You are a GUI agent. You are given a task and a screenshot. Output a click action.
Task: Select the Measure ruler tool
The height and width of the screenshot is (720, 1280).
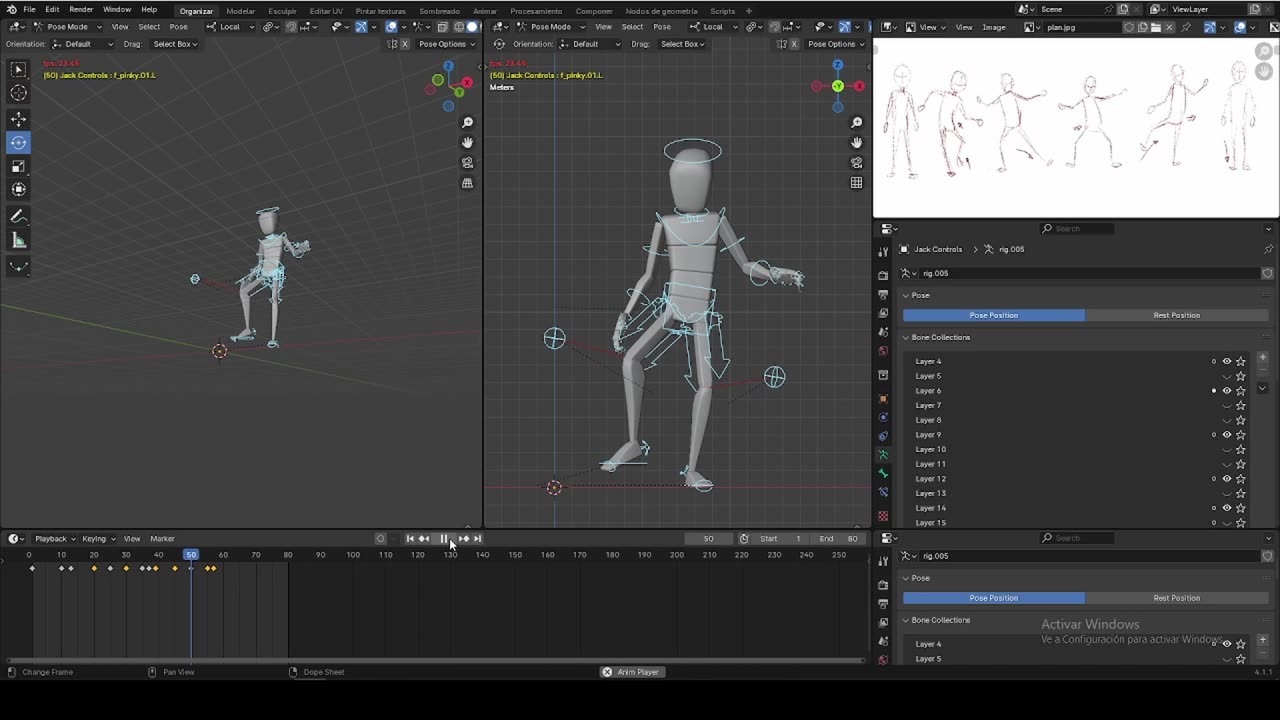coord(18,240)
